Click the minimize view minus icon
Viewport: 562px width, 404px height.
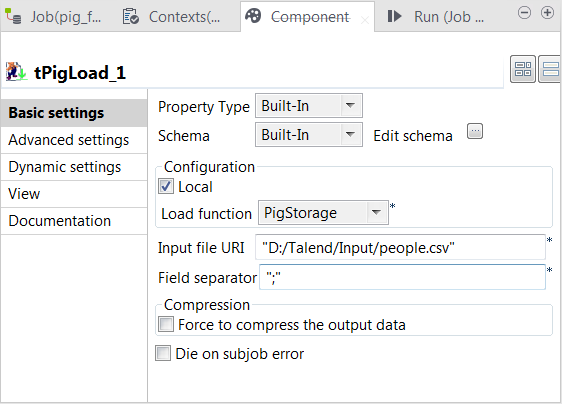[524, 13]
